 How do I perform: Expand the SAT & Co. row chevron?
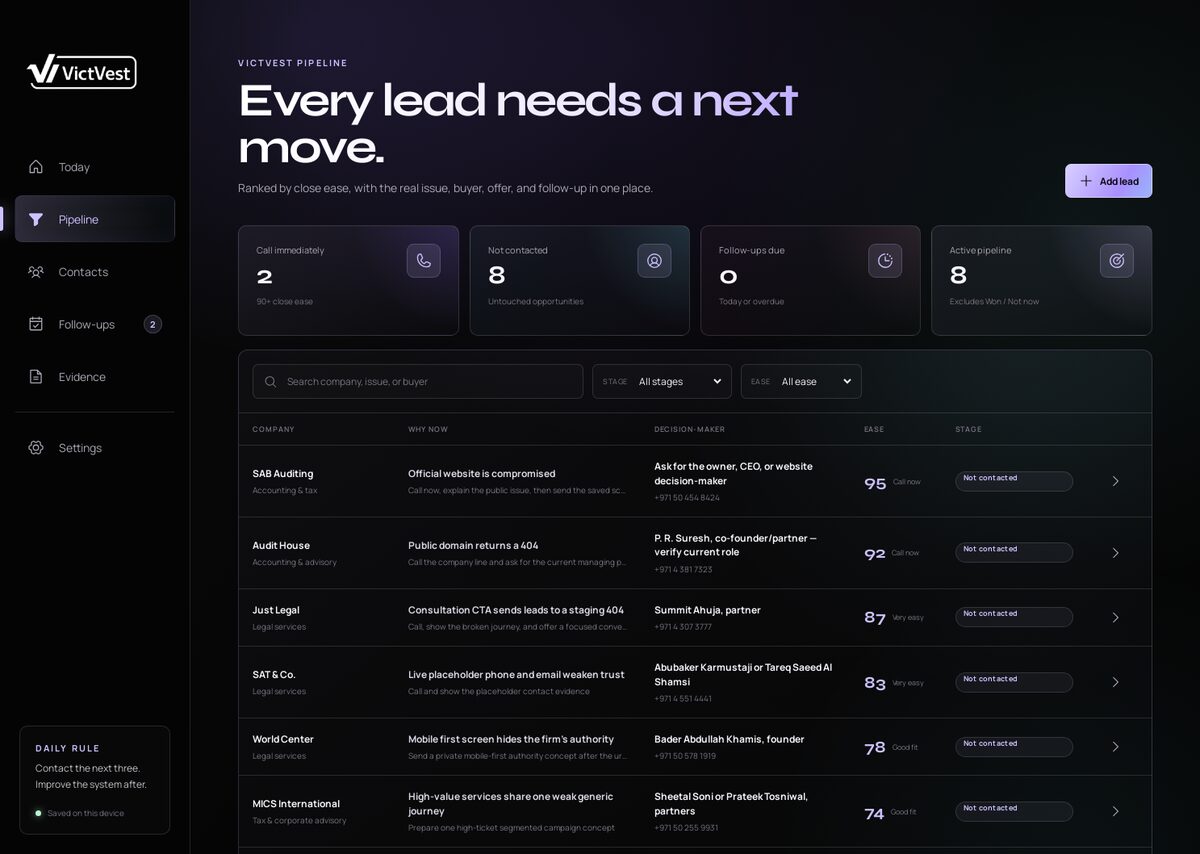pyautogui.click(x=1116, y=682)
